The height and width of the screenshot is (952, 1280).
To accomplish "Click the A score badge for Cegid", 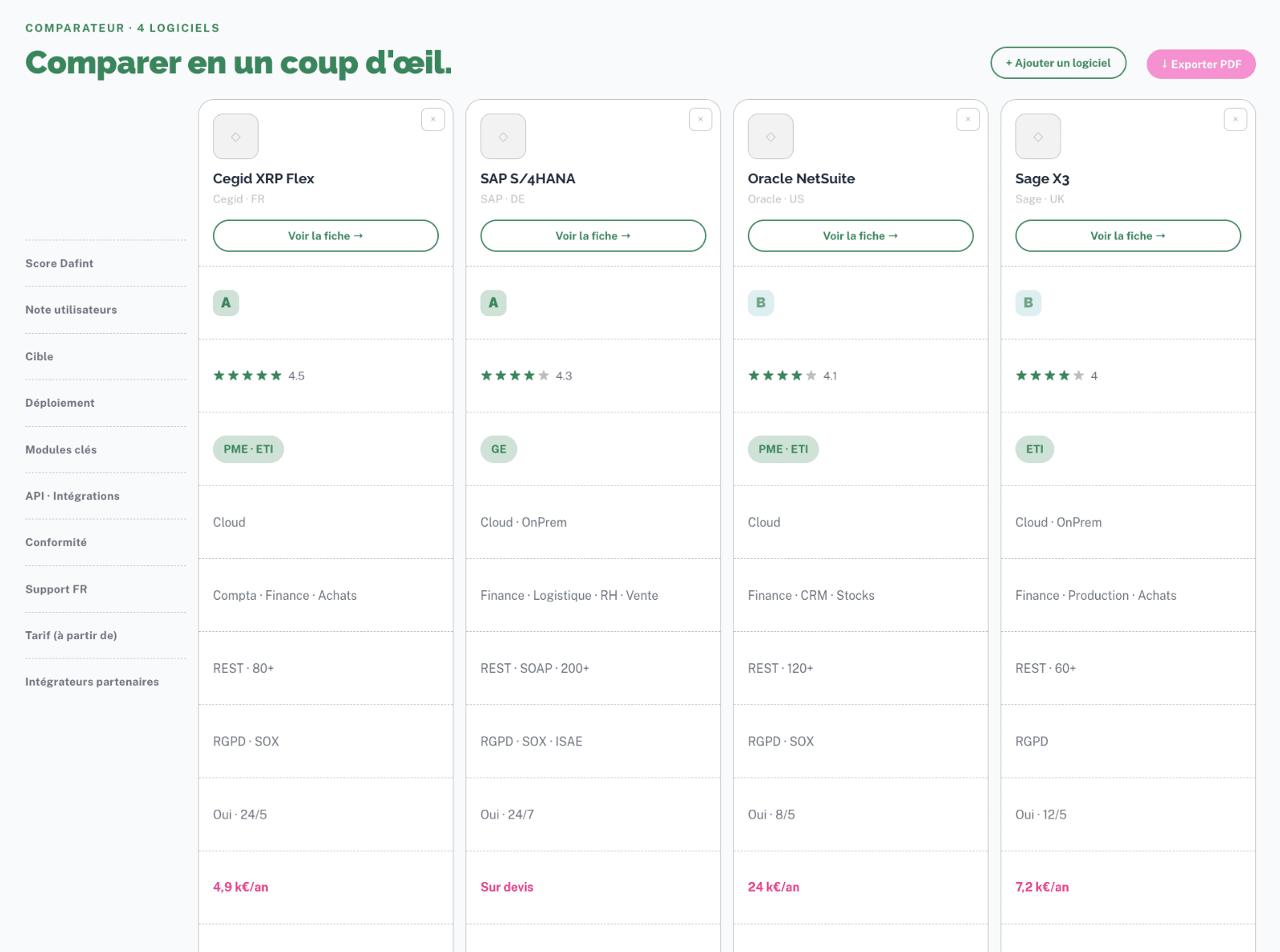I will click(x=226, y=303).
